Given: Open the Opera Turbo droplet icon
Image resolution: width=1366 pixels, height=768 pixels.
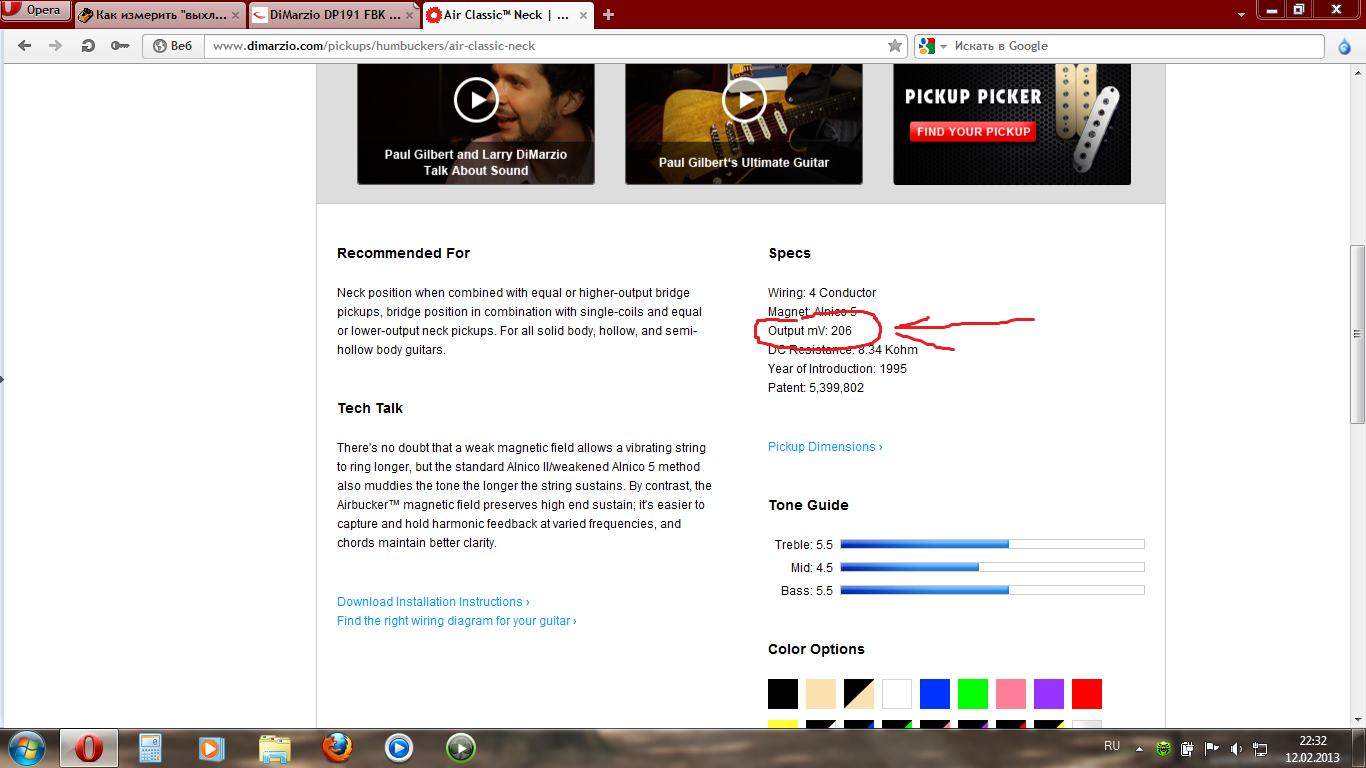Looking at the screenshot, I should (1345, 47).
